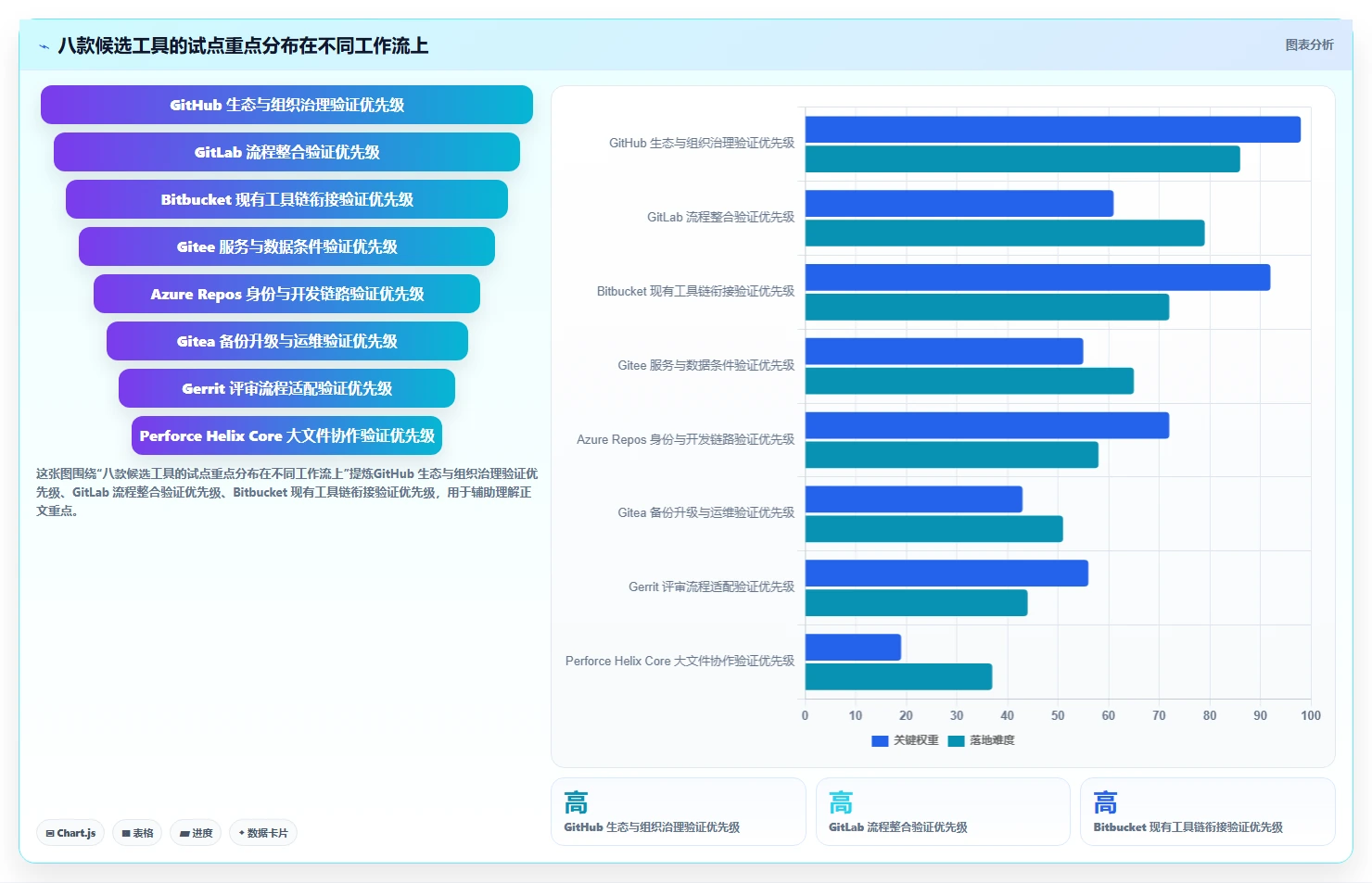Click the Azure Repos 落地难度 teal bar

(x=952, y=455)
